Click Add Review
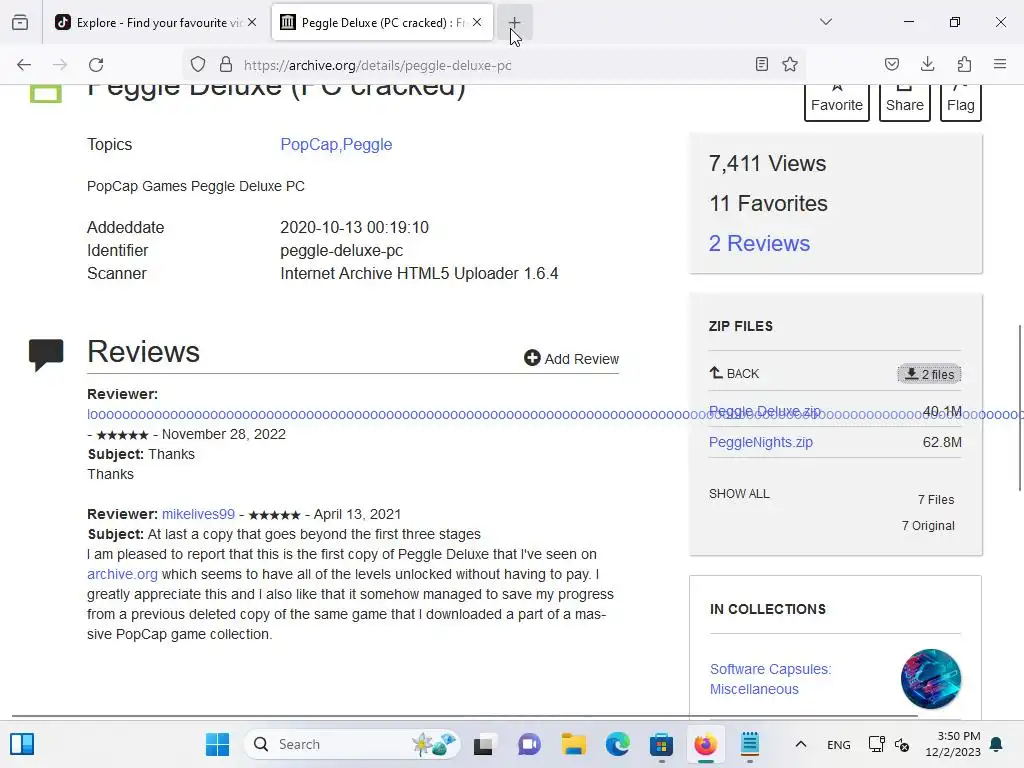The image size is (1024, 768). [571, 359]
